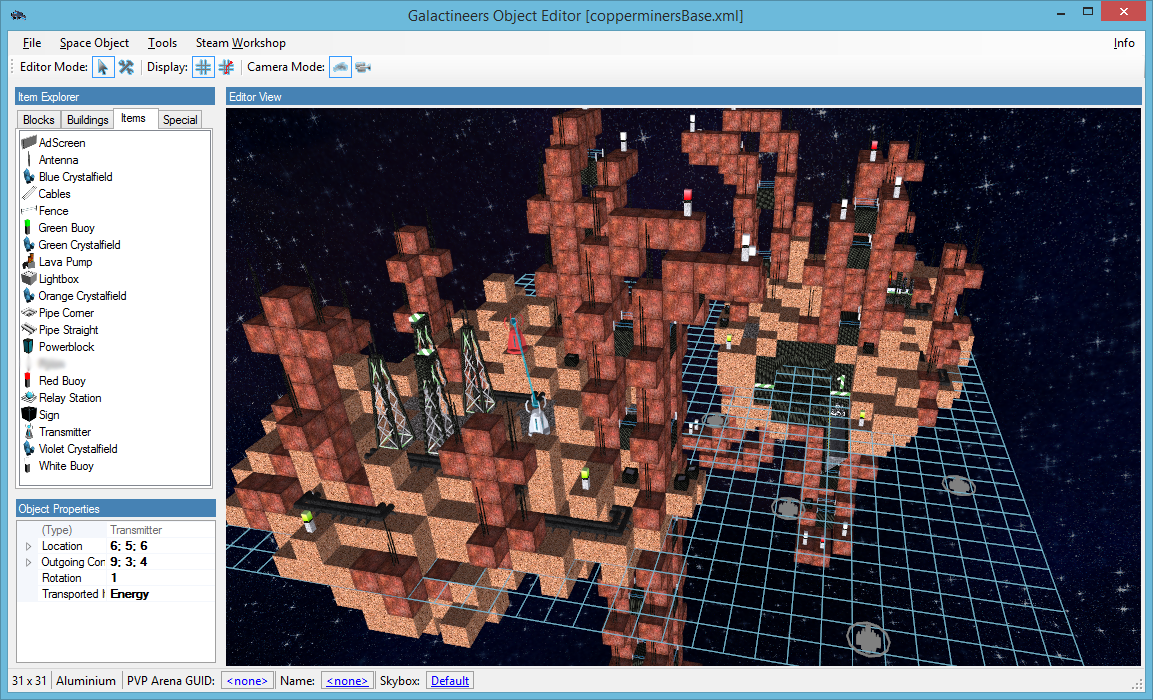1153x700 pixels.
Task: Choose Transmitter in the item list
Action: click(64, 432)
